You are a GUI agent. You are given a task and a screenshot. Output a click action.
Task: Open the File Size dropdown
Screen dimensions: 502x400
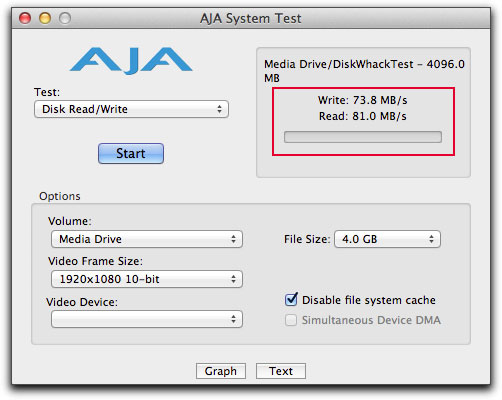(x=387, y=239)
